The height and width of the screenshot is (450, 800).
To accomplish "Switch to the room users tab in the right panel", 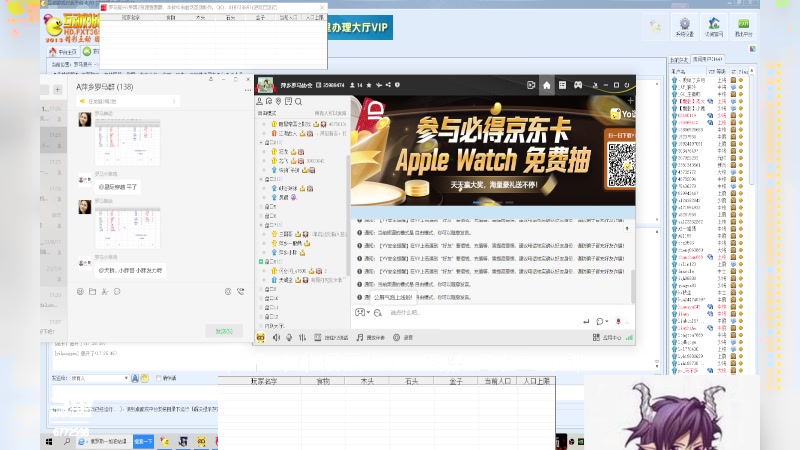I will (x=708, y=59).
